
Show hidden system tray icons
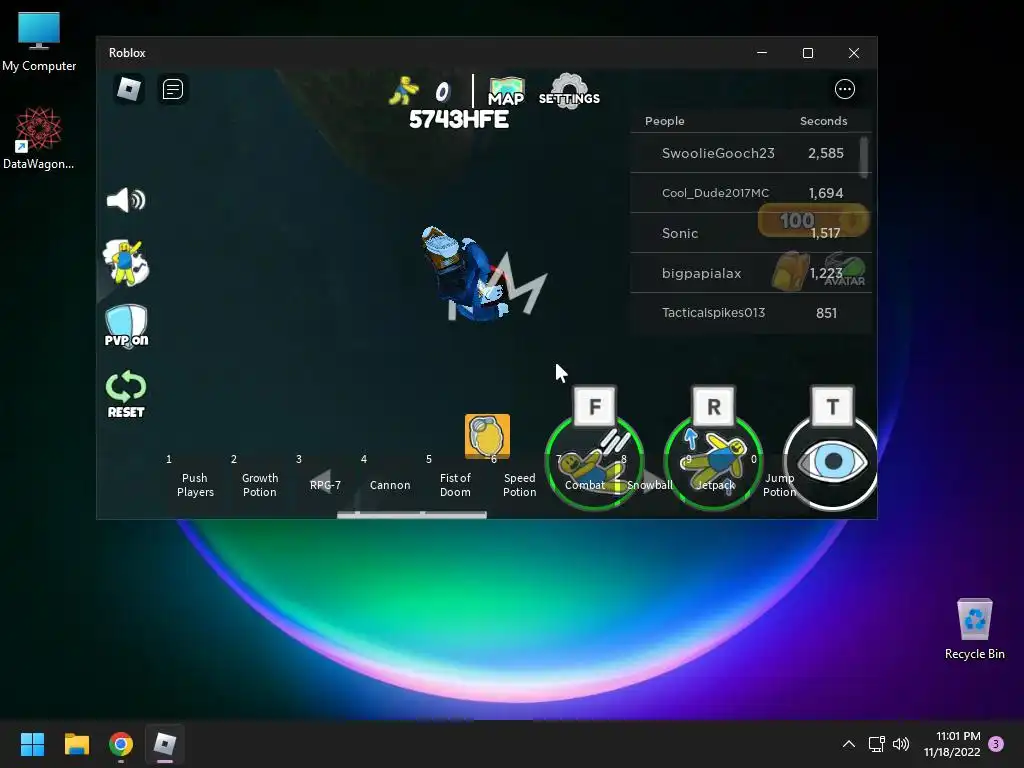pos(848,744)
